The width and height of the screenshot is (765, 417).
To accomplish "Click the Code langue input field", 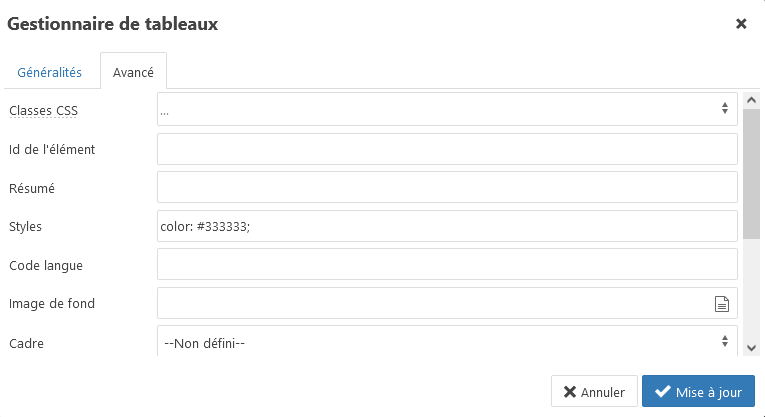I will click(447, 264).
